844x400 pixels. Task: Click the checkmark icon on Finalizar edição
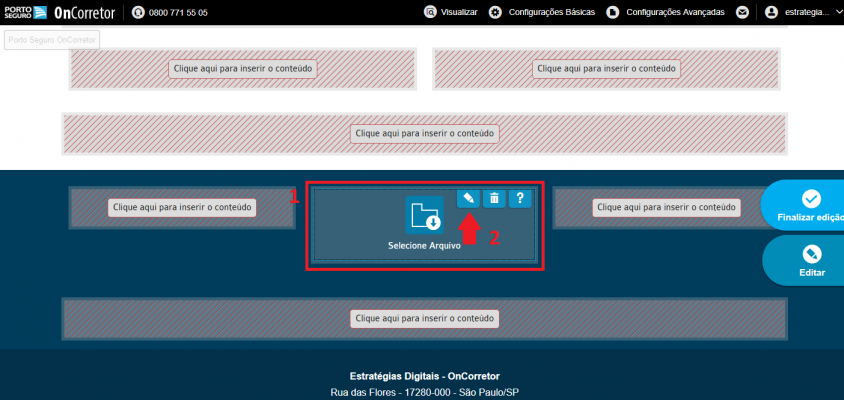(x=811, y=199)
